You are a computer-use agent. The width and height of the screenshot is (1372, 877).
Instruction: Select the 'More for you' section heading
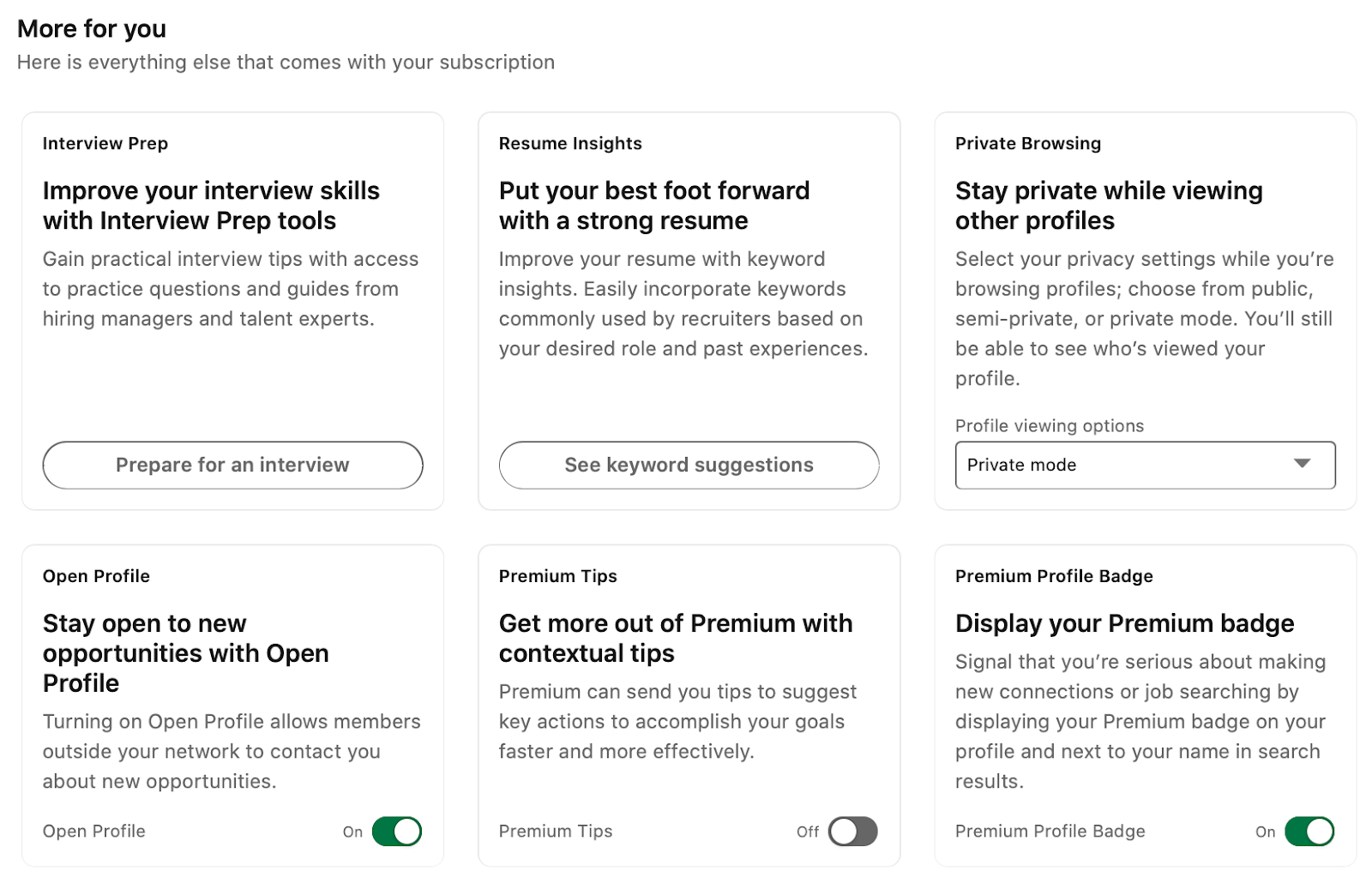pos(92,29)
